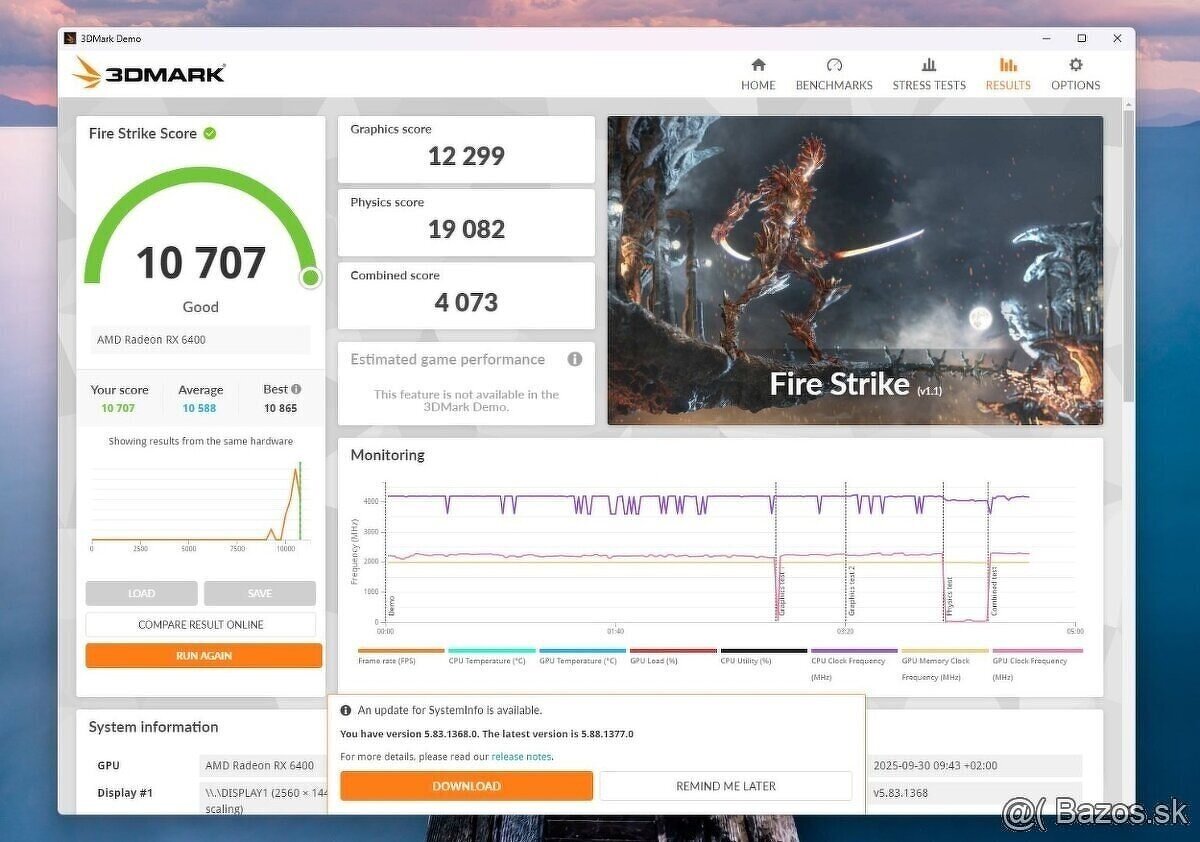The height and width of the screenshot is (842, 1200).
Task: Expand the System information section
Action: point(153,727)
